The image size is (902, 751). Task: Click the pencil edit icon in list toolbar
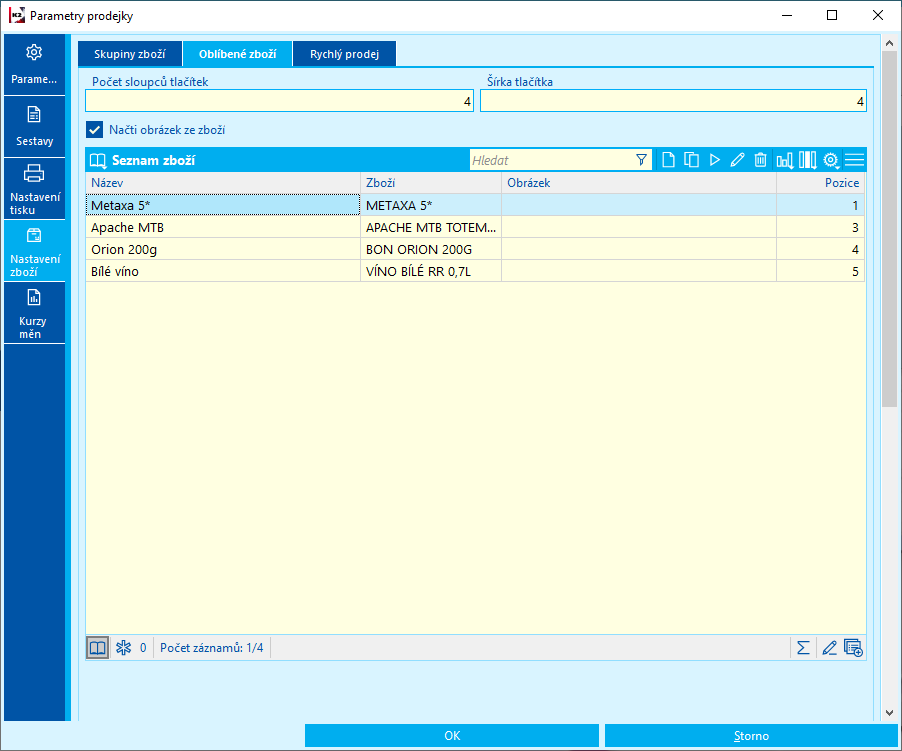point(737,160)
